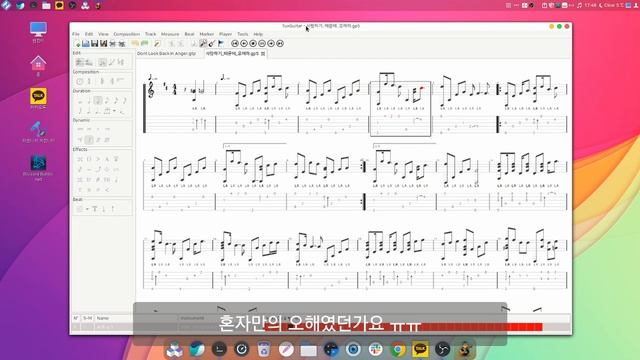The width and height of the screenshot is (640, 360).
Task: Click the pencil icon in the toolbar
Action: (157, 44)
